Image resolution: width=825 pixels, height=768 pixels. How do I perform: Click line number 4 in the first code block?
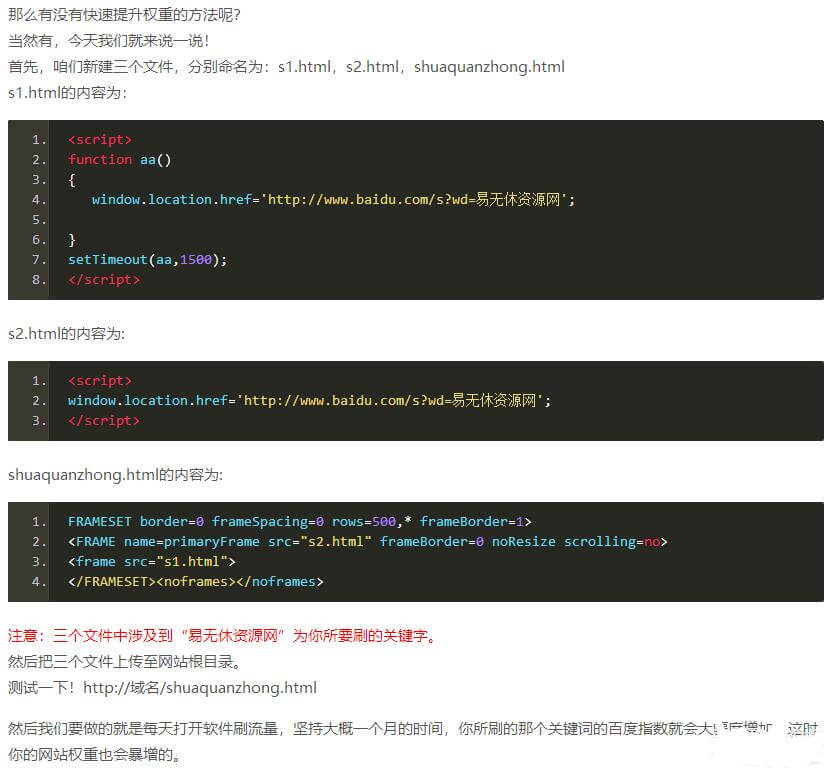coord(39,199)
